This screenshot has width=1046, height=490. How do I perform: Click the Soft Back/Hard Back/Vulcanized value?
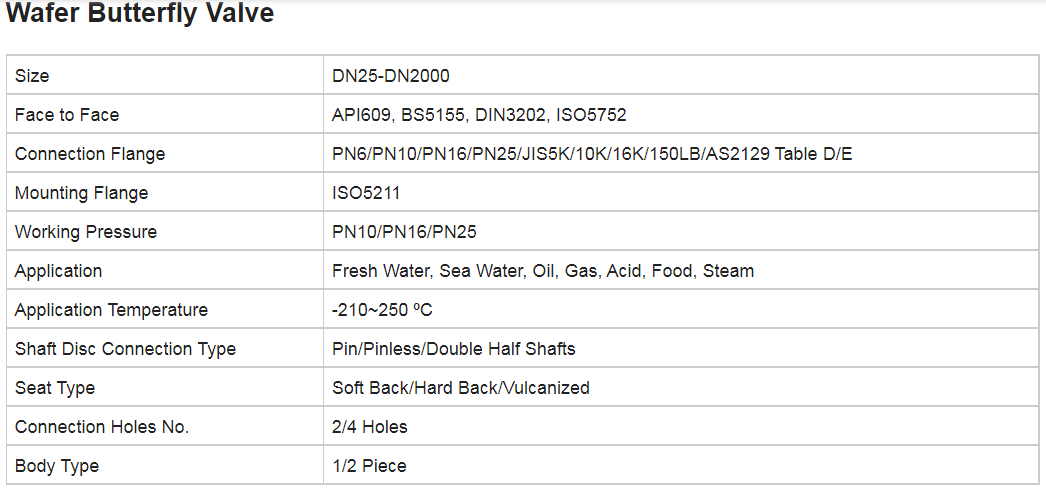click(461, 388)
